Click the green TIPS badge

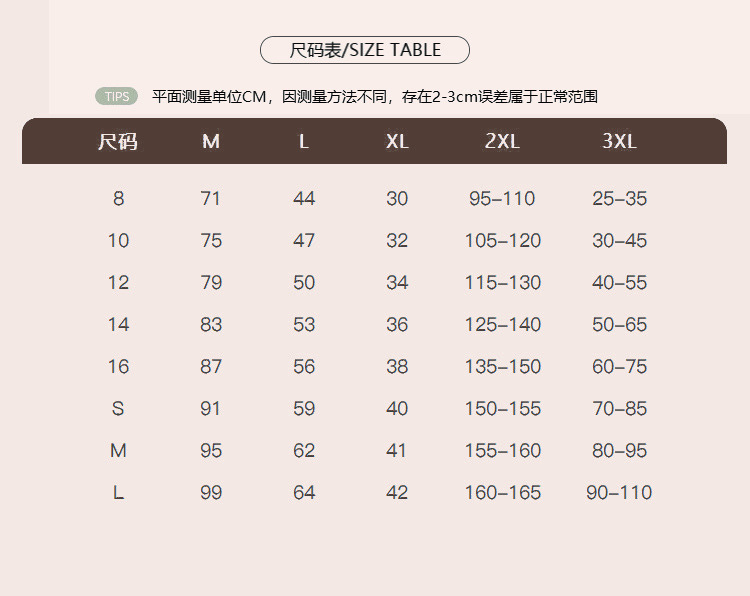(116, 97)
